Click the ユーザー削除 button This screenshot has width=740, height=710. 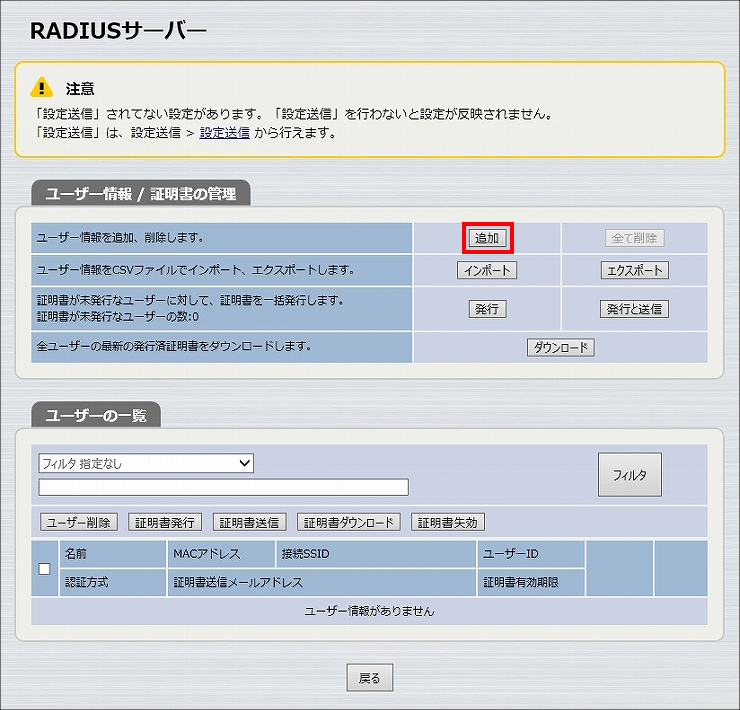tap(79, 522)
